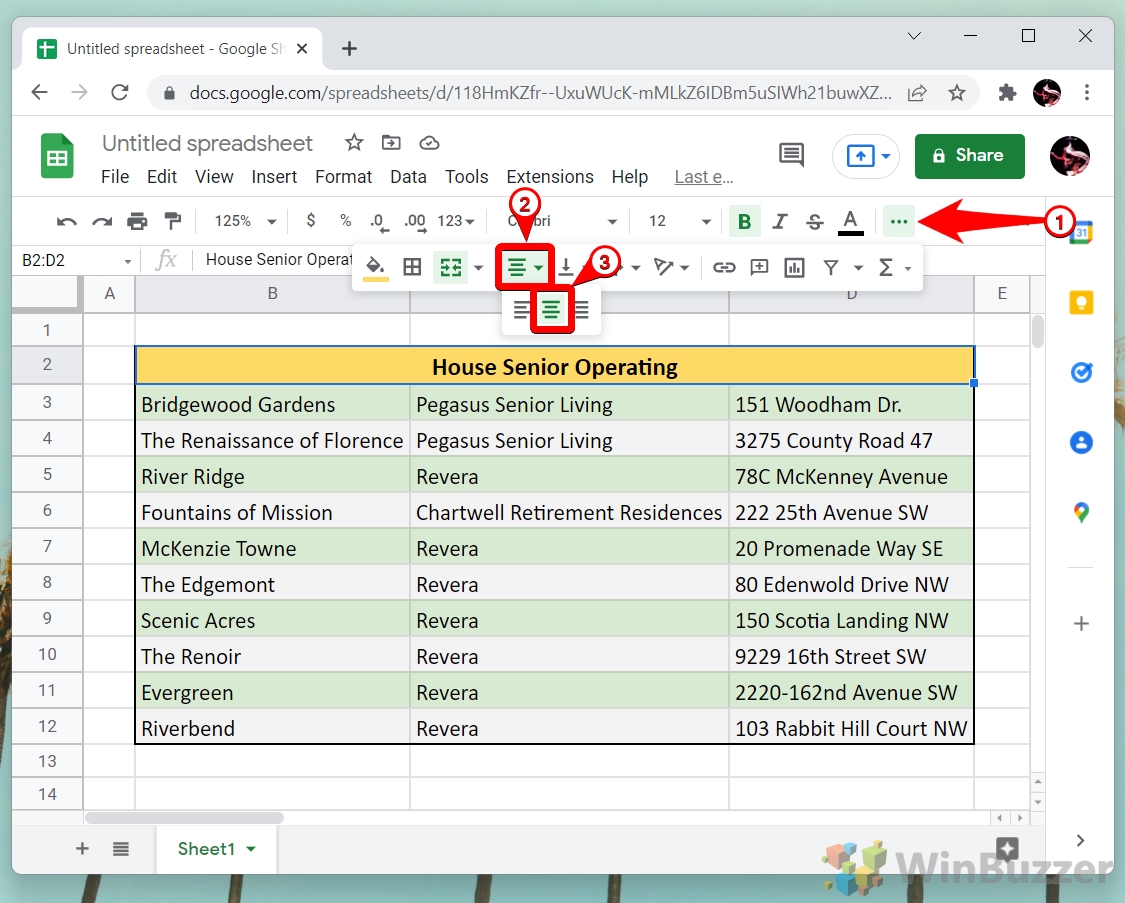Open the Google Sheets home icon
The image size is (1125, 903).
57,156
